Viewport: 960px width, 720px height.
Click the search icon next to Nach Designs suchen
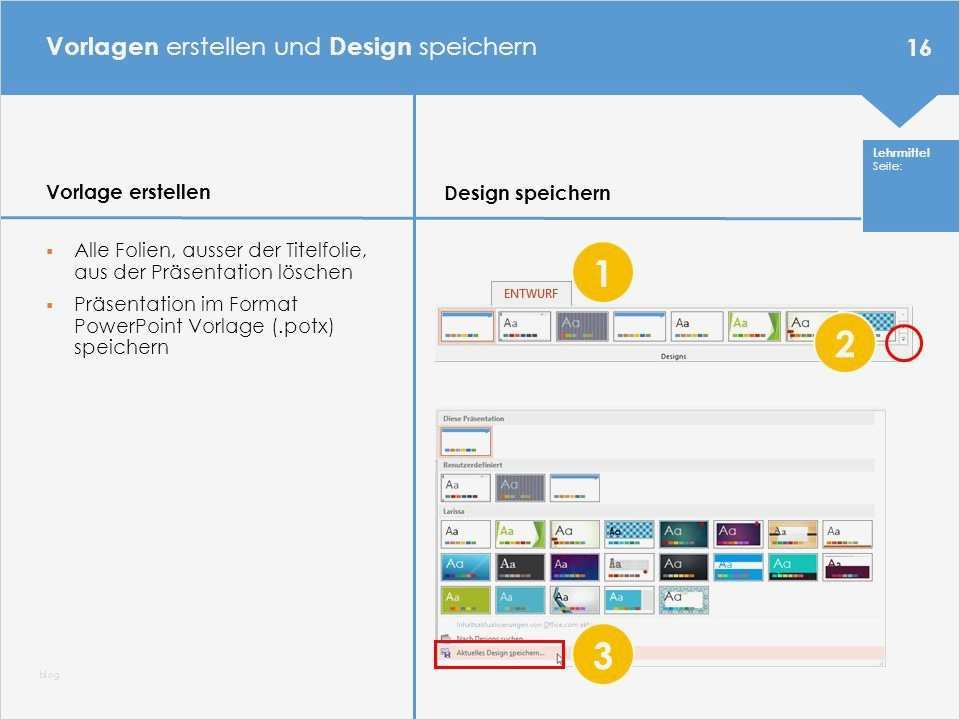pos(444,638)
